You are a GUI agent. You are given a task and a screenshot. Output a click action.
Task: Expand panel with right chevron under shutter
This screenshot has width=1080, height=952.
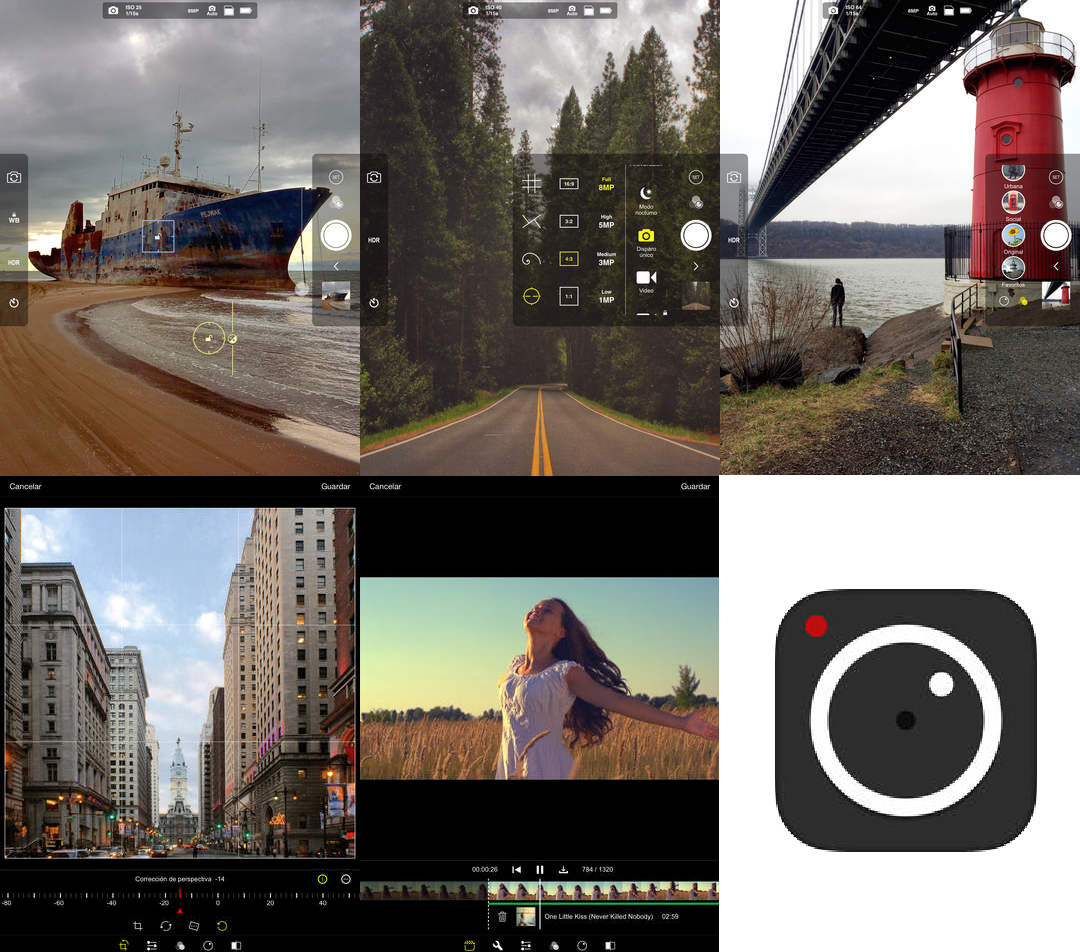tap(696, 266)
